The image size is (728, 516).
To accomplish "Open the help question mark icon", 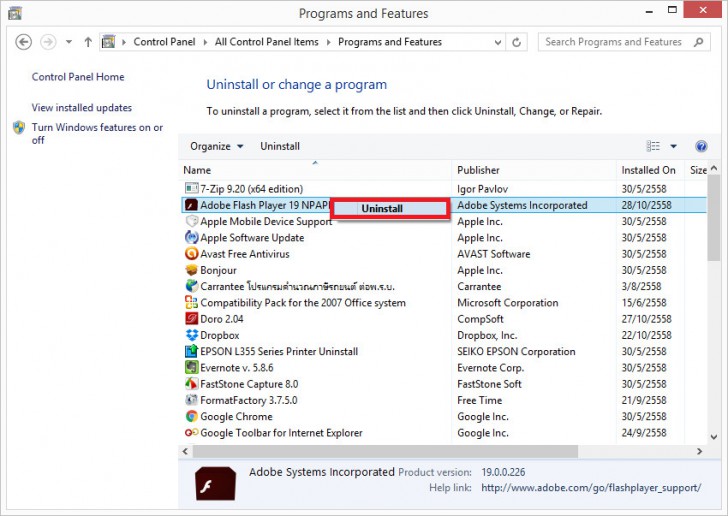I will [x=701, y=146].
